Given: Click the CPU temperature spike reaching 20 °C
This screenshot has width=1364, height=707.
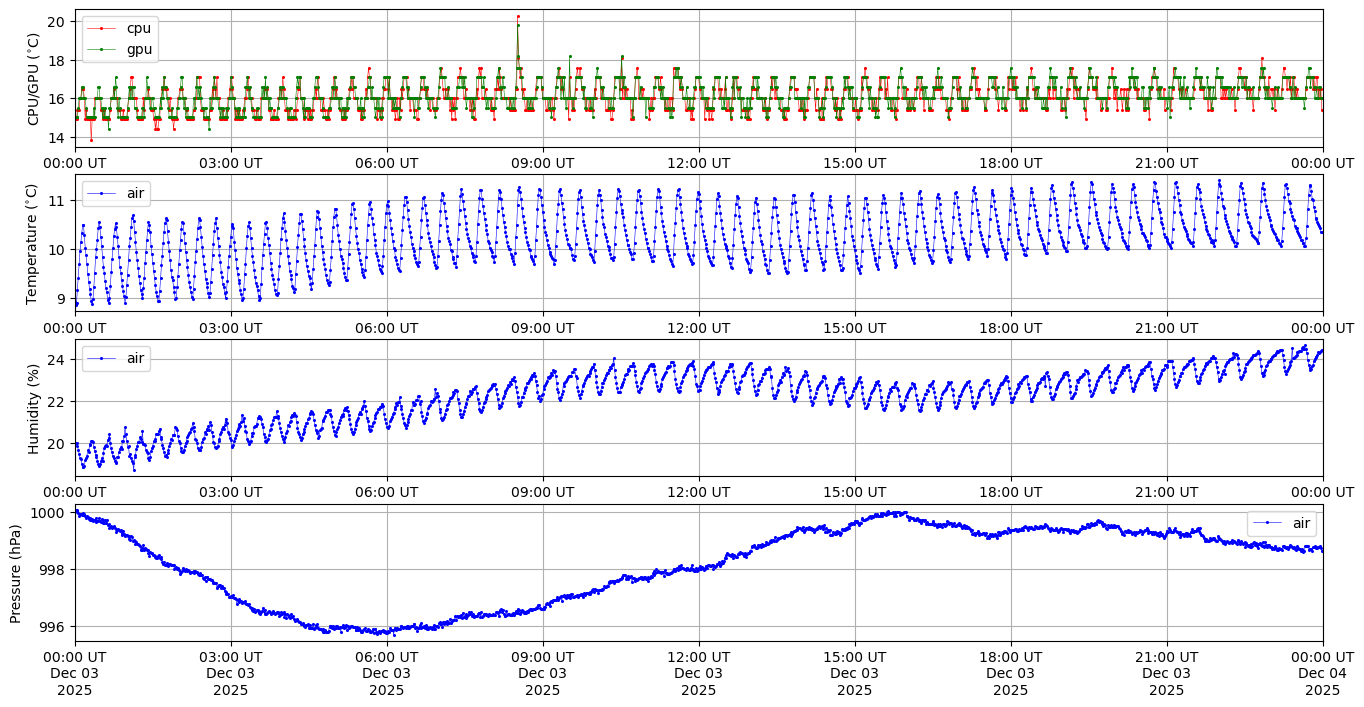Looking at the screenshot, I should pos(518,17).
